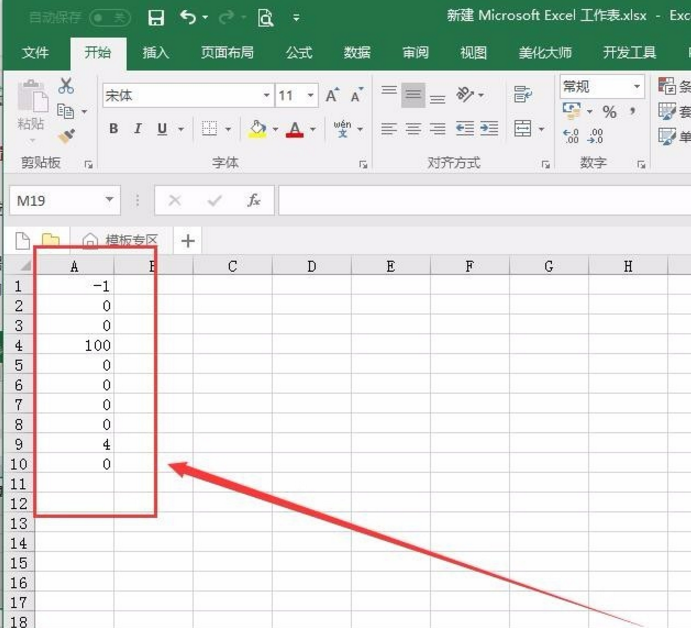
Task: Click the Save icon in quick access toolbar
Action: (x=156, y=18)
